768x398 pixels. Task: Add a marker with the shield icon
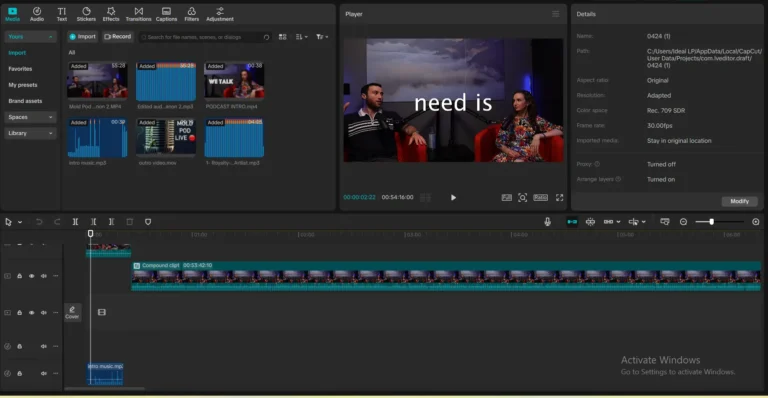tap(148, 222)
